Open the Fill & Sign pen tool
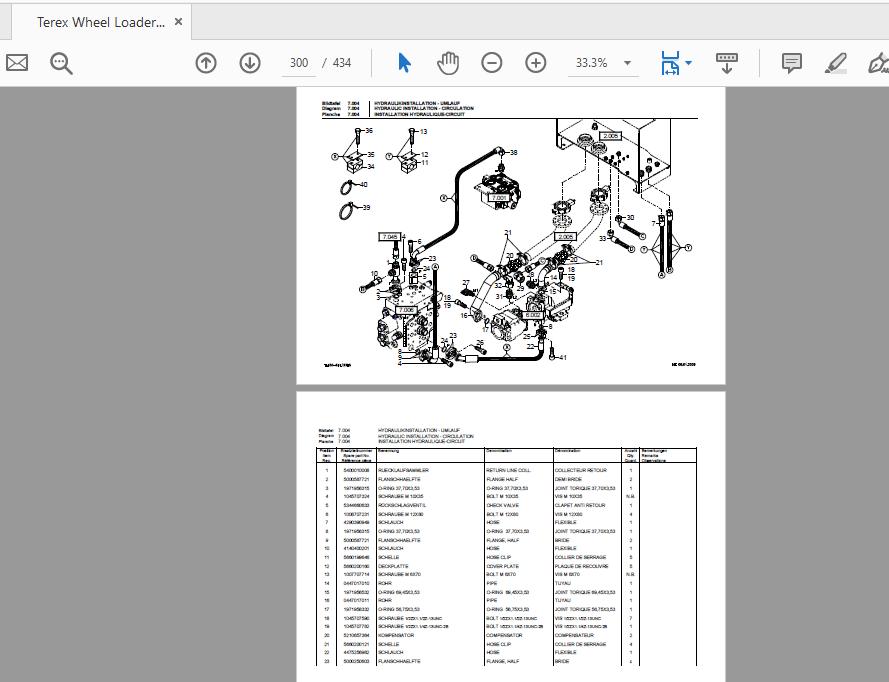This screenshot has height=682, width=889. pyautogui.click(x=877, y=62)
